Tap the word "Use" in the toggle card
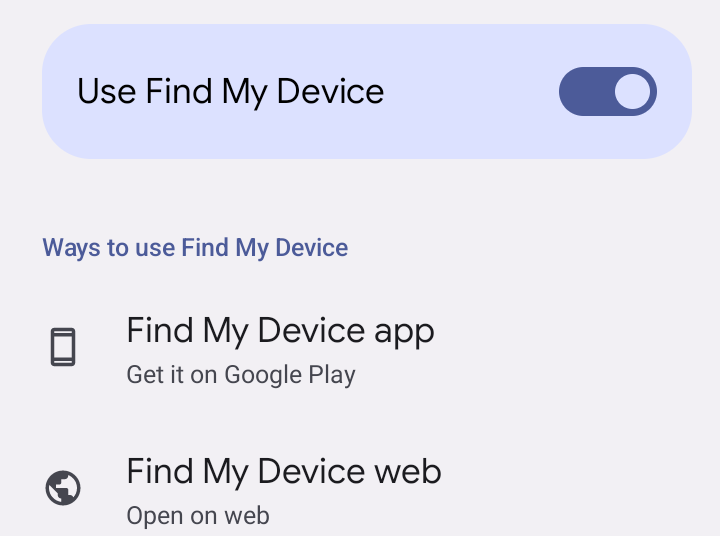720x536 pixels. pos(107,91)
